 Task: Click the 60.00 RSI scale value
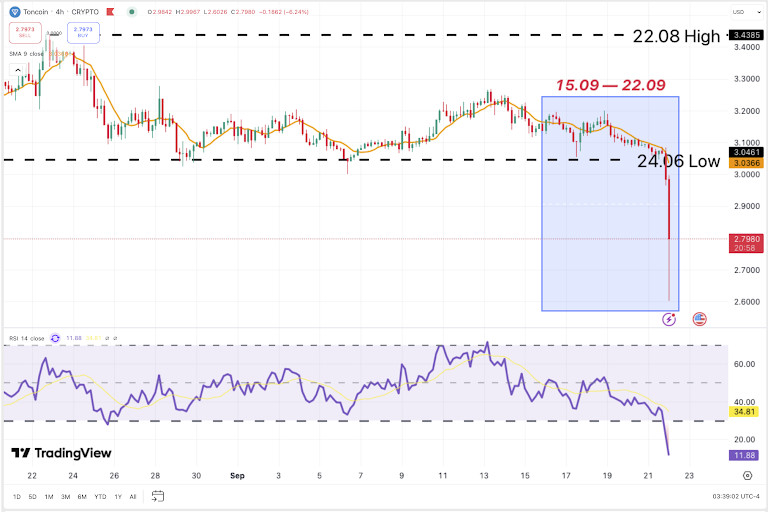click(744, 364)
